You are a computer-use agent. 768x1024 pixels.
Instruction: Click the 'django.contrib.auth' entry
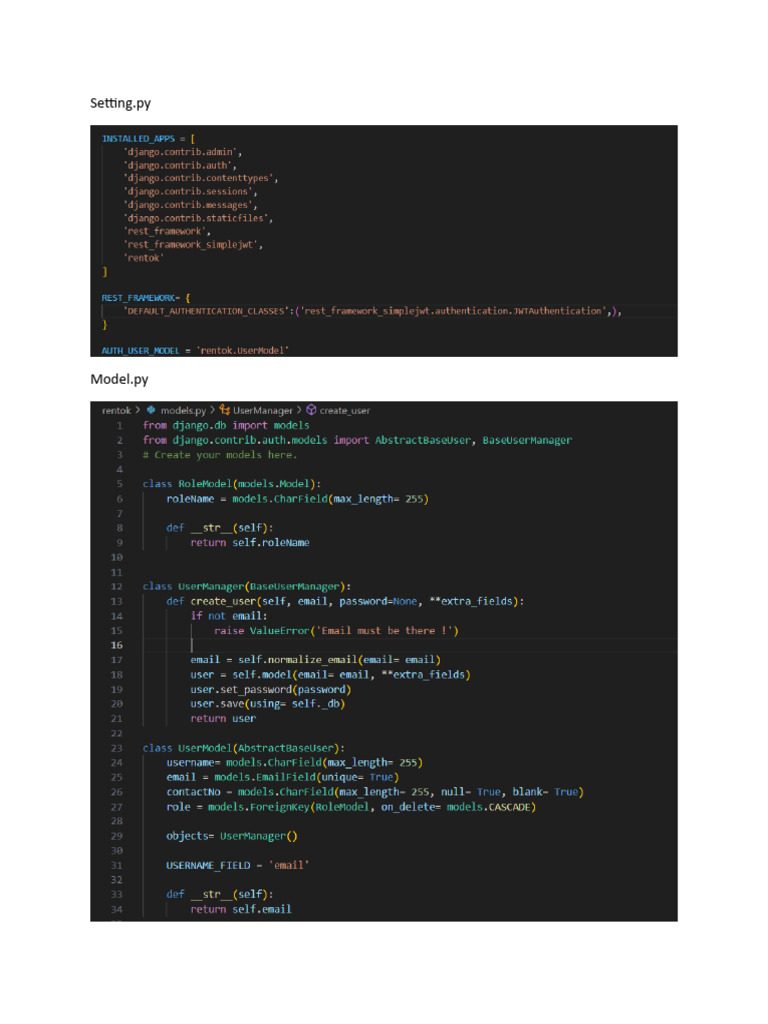coord(178,166)
